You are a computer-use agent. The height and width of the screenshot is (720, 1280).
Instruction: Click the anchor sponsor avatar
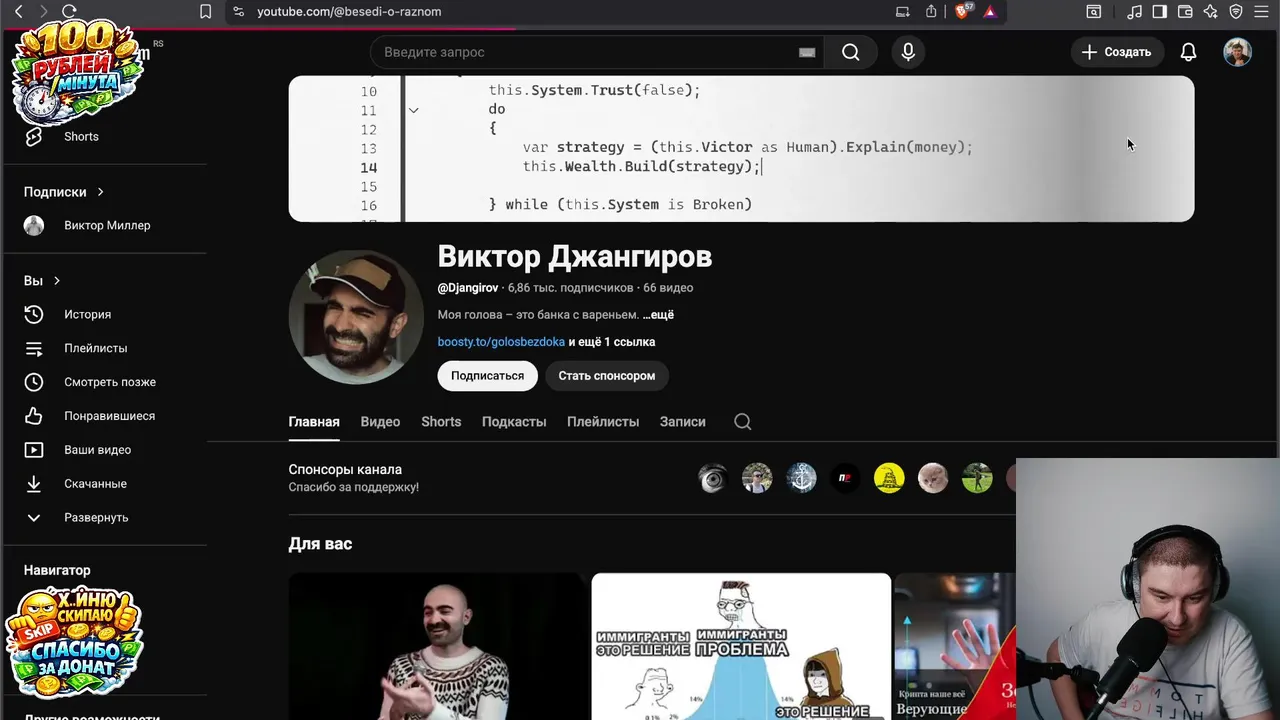[x=801, y=479]
